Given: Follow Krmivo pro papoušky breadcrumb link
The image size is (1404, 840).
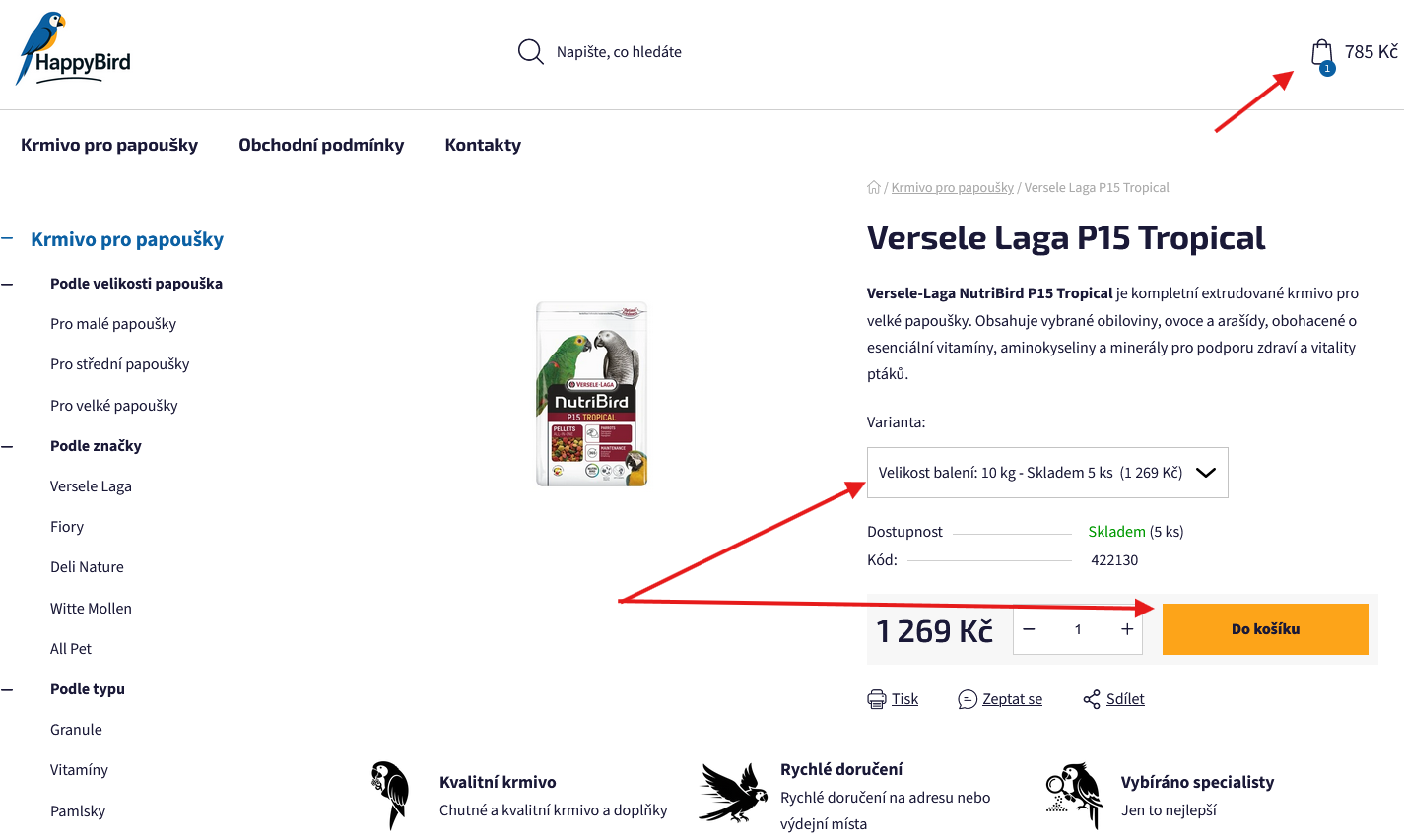Looking at the screenshot, I should coord(953,187).
